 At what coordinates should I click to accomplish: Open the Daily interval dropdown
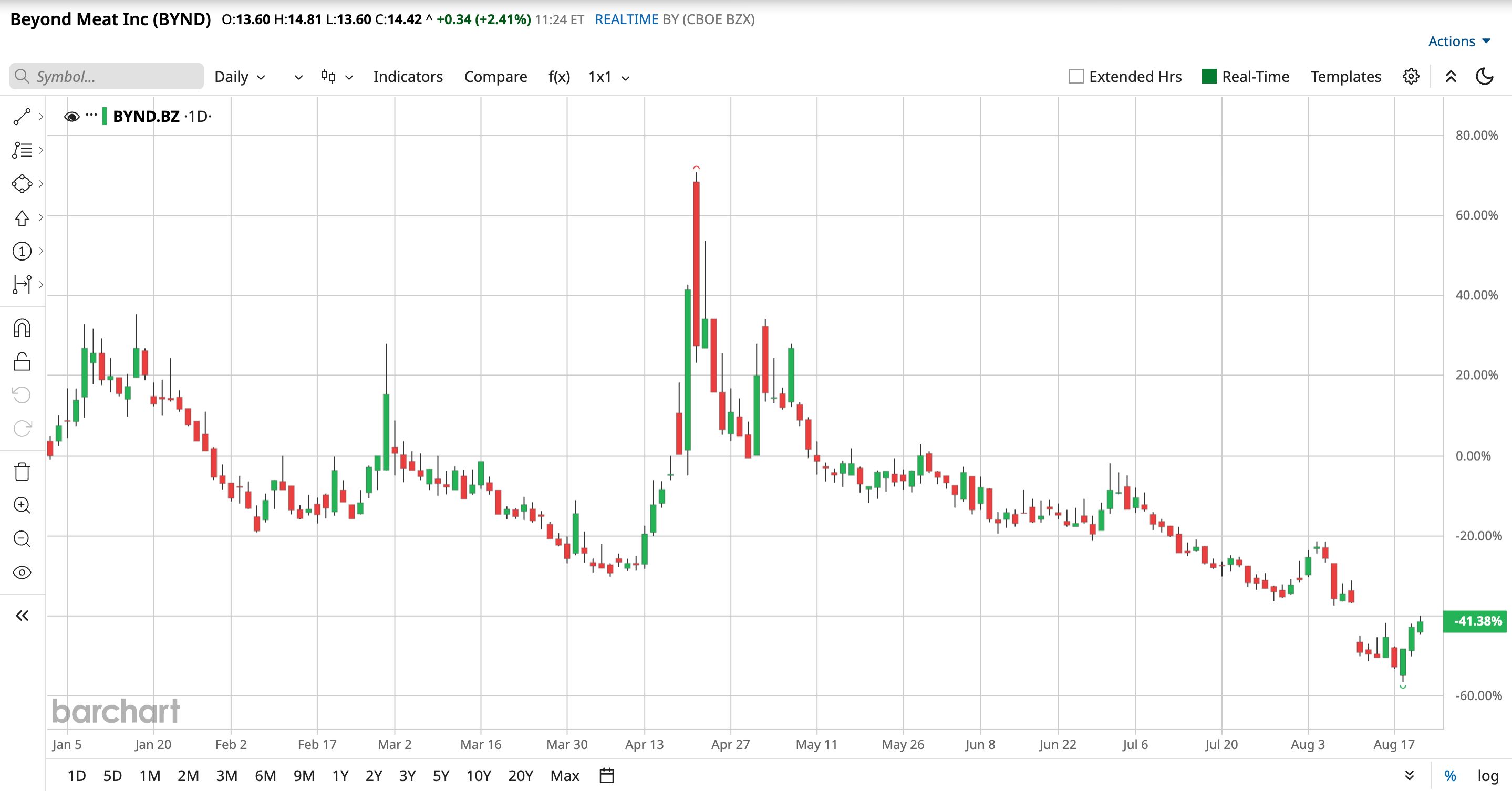(240, 77)
